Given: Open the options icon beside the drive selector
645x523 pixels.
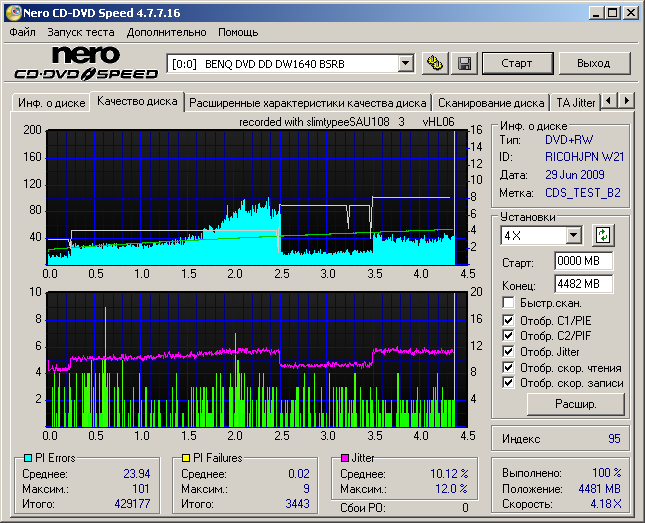Looking at the screenshot, I should pos(434,63).
